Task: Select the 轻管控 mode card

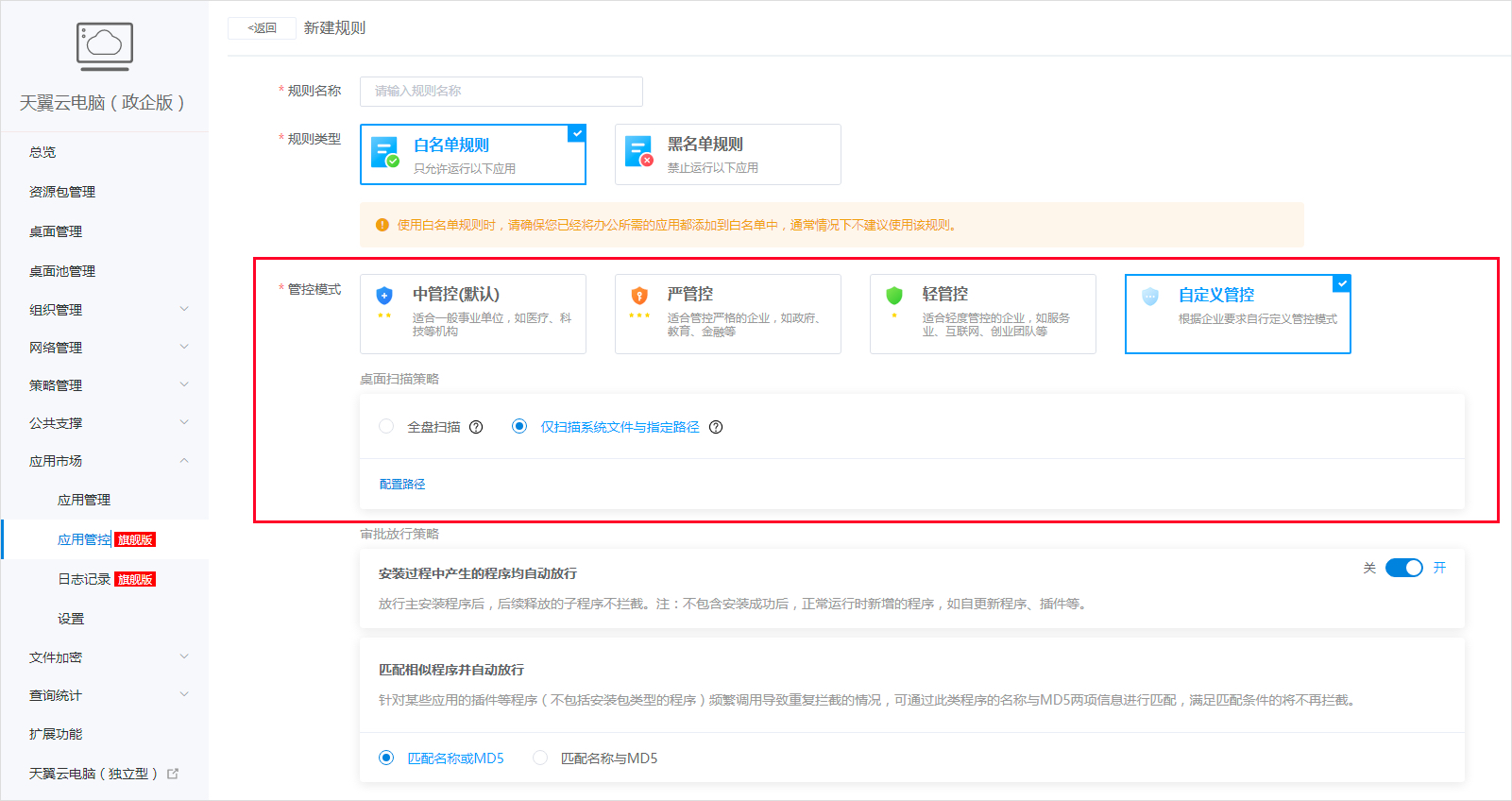Action: [983, 314]
